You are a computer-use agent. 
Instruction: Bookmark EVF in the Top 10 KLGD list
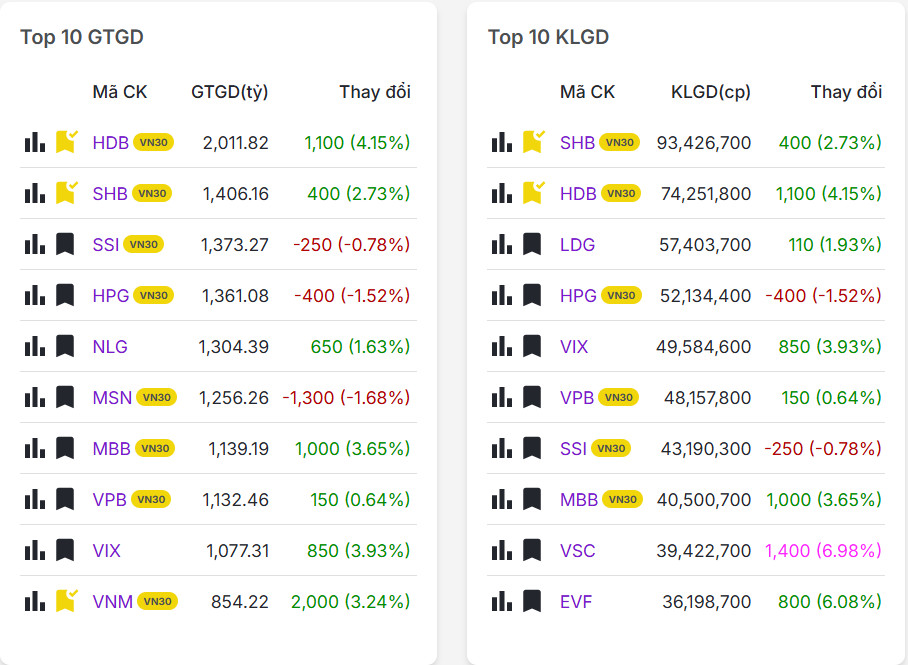tap(532, 601)
